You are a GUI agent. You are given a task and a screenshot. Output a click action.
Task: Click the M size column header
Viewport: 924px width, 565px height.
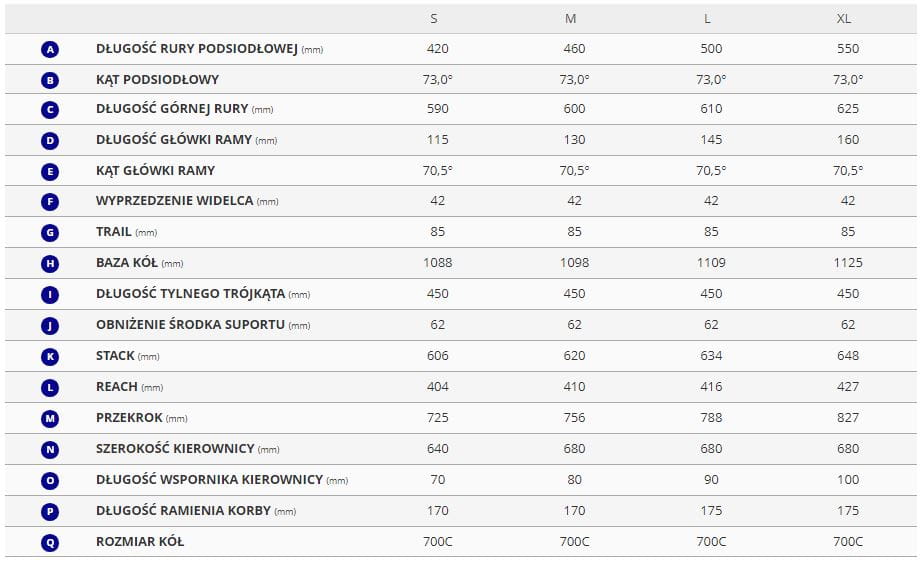[571, 19]
